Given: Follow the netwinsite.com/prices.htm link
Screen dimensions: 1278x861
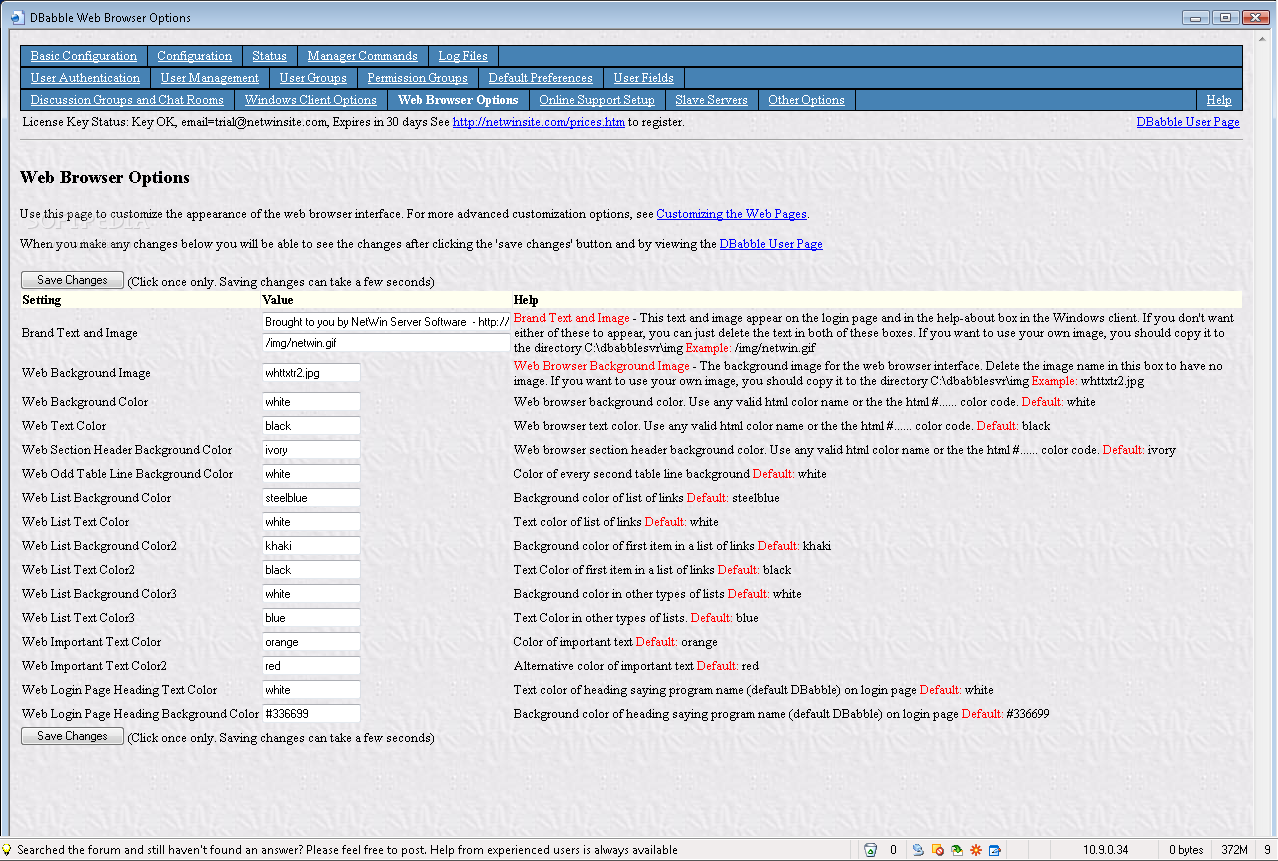Looking at the screenshot, I should (x=538, y=122).
